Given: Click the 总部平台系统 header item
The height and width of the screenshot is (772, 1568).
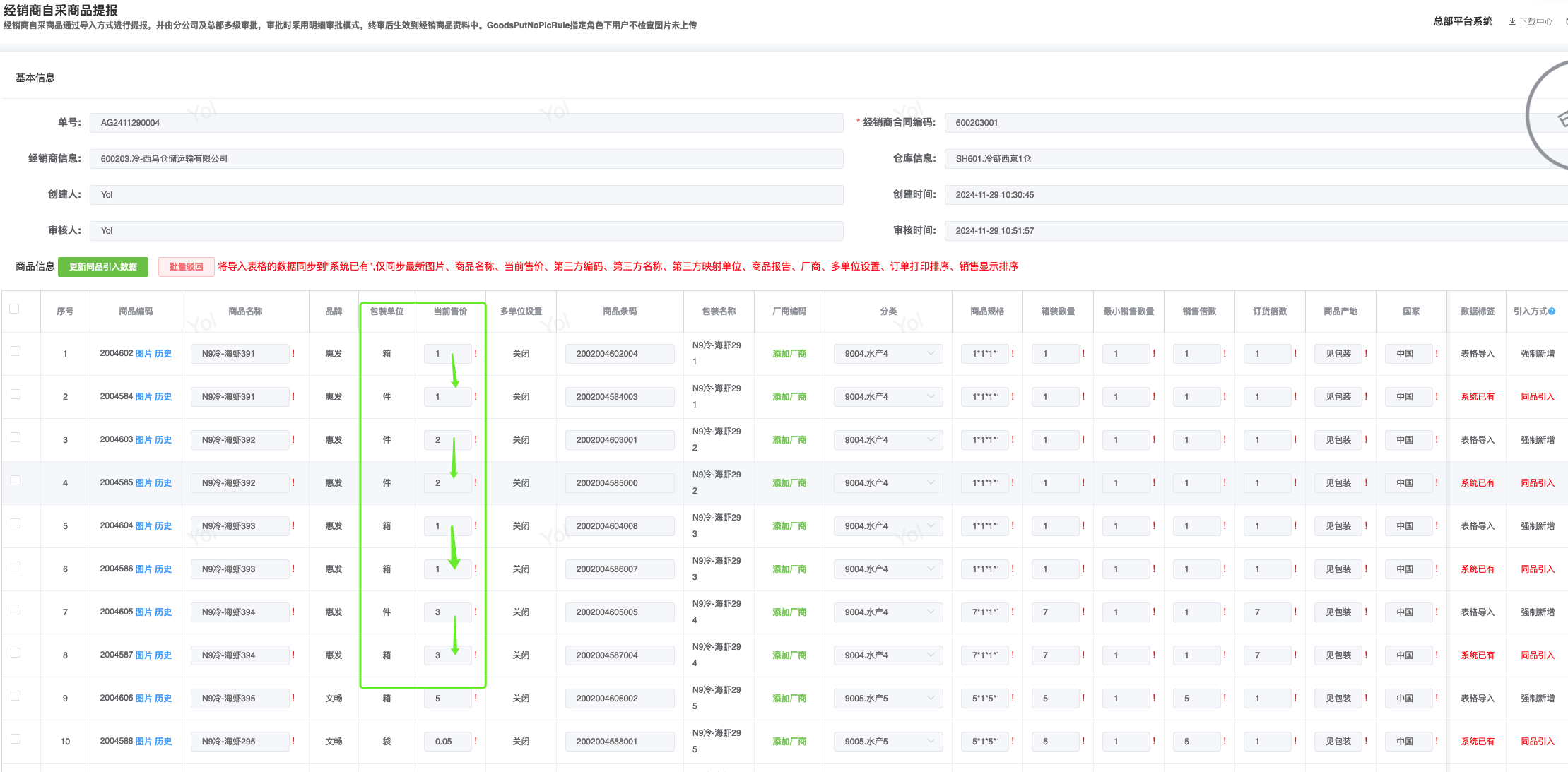Looking at the screenshot, I should (x=1462, y=22).
